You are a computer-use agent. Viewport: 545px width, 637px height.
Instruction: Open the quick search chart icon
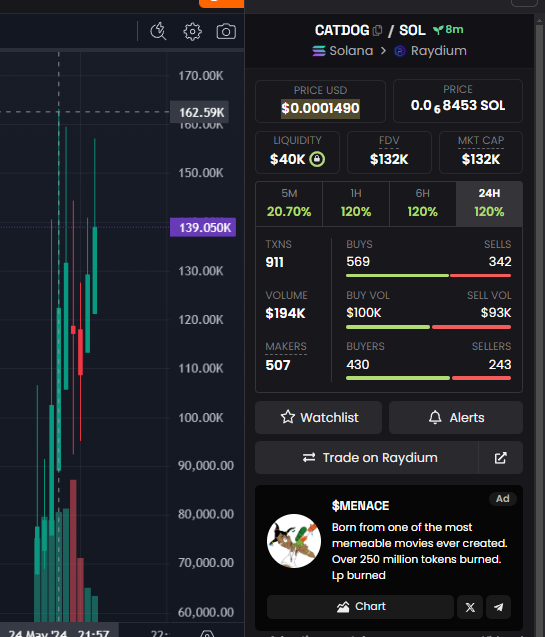(158, 31)
